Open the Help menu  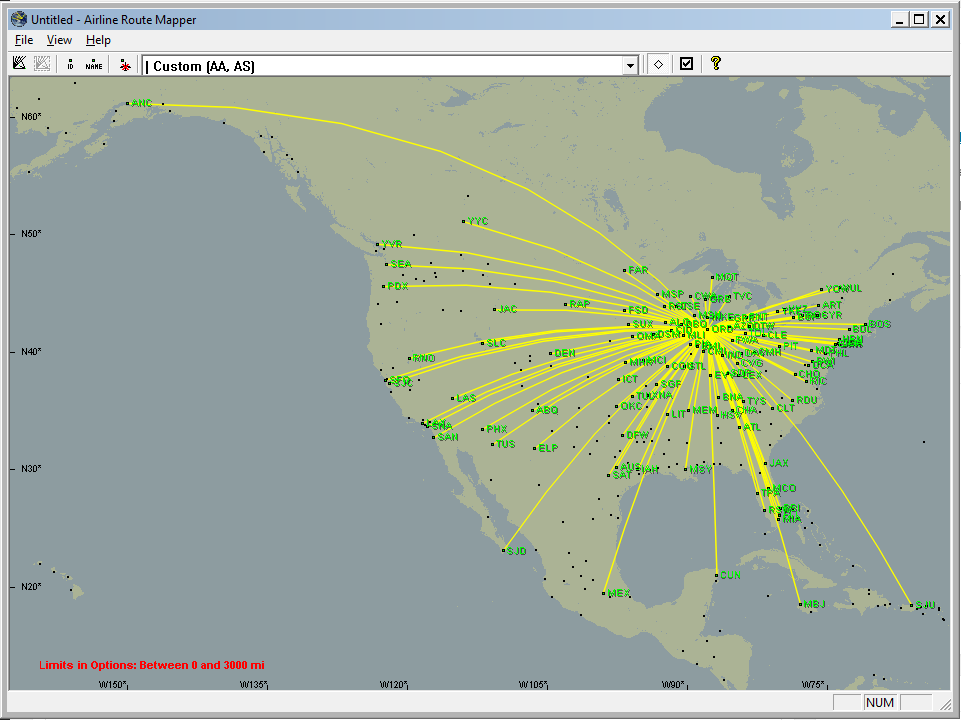pyautogui.click(x=98, y=40)
